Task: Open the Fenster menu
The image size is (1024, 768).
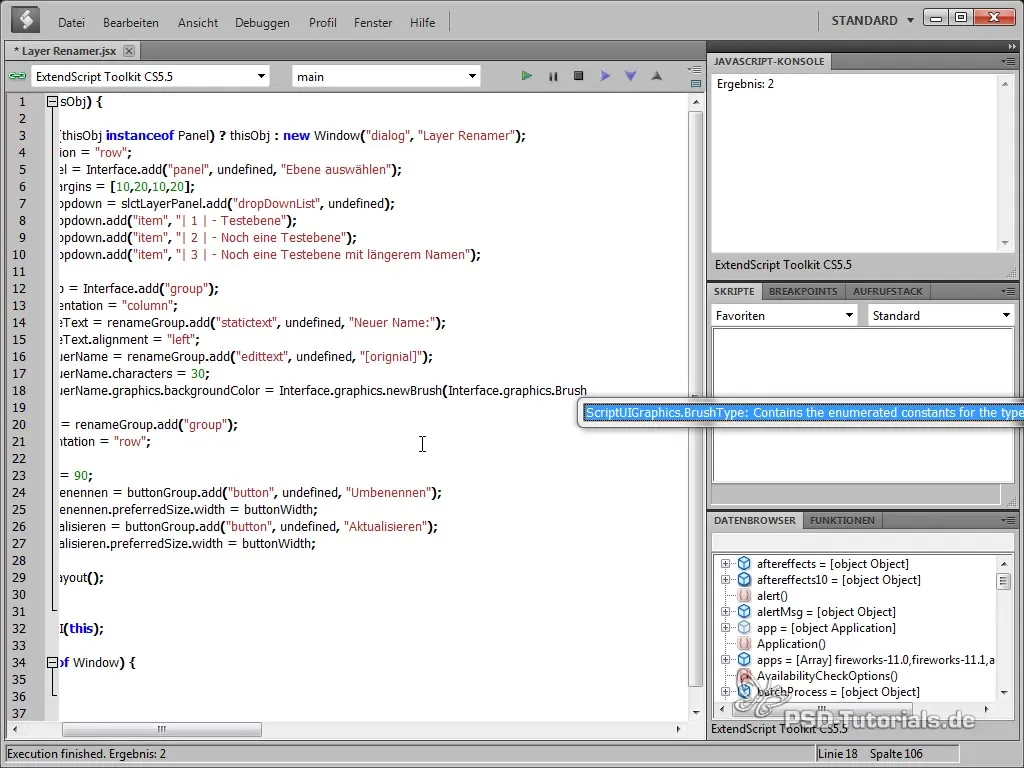Action: 373,22
